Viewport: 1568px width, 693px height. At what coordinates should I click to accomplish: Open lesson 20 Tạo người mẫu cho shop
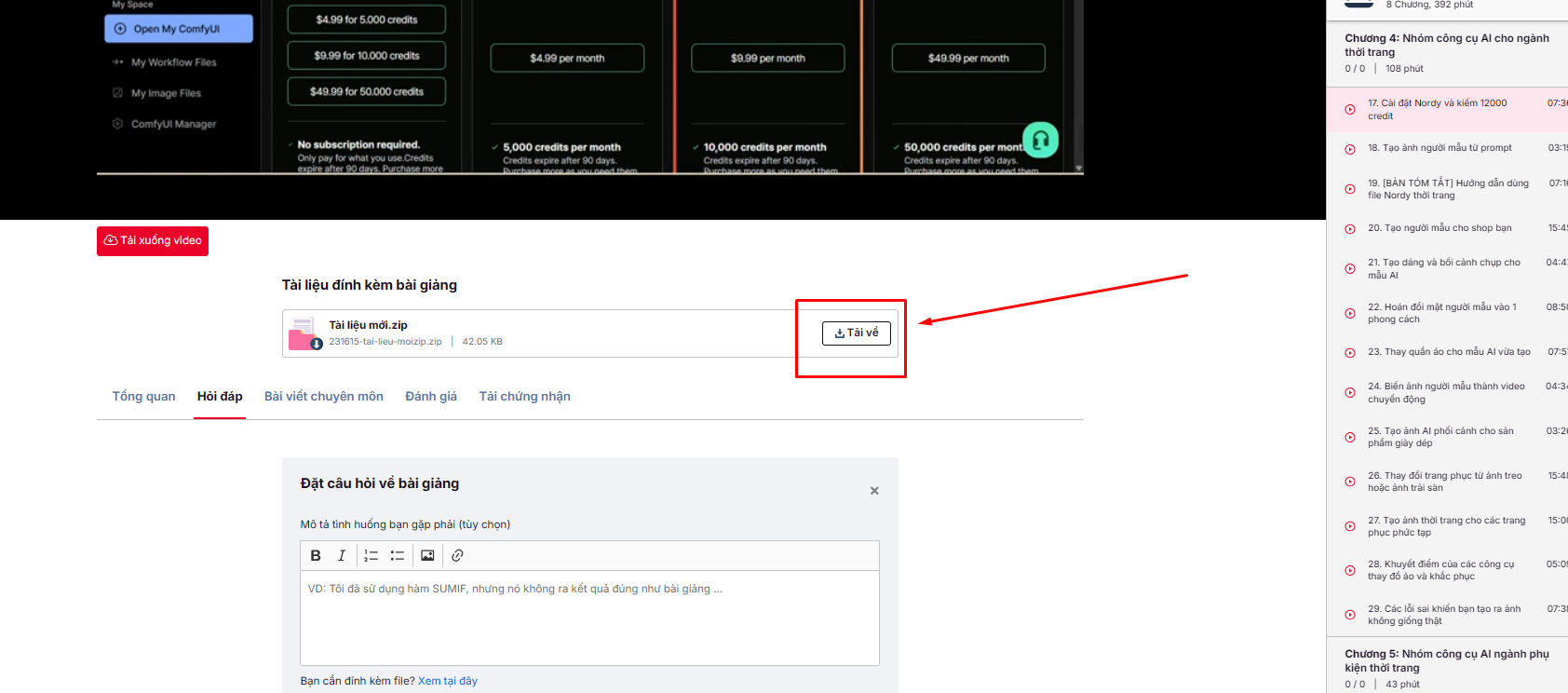pyautogui.click(x=1447, y=229)
